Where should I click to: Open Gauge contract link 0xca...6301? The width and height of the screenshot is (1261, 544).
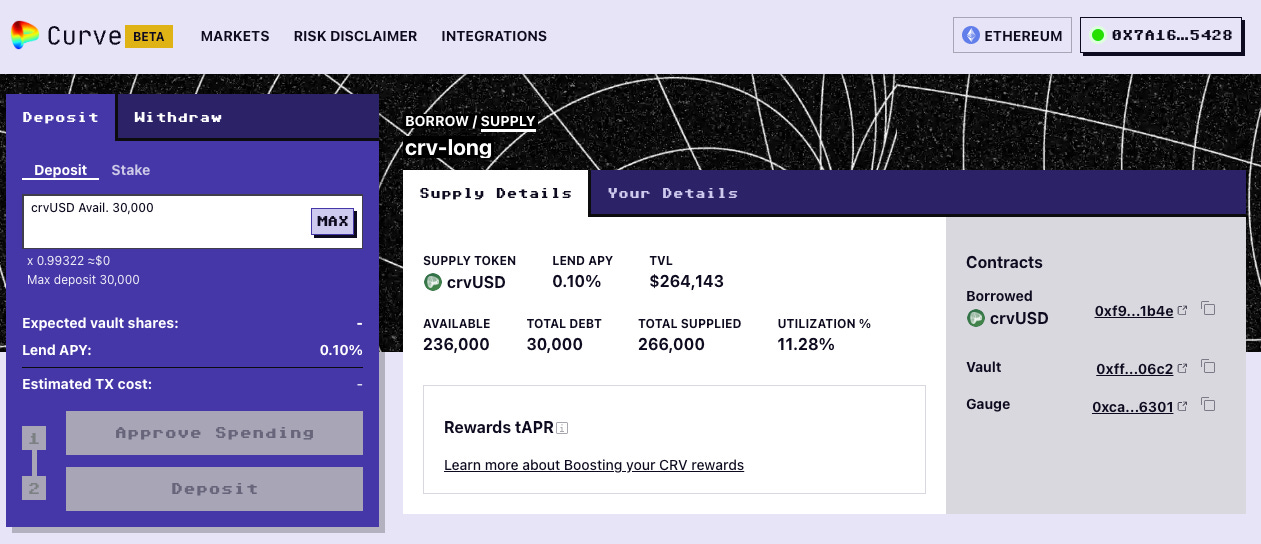pos(1133,407)
